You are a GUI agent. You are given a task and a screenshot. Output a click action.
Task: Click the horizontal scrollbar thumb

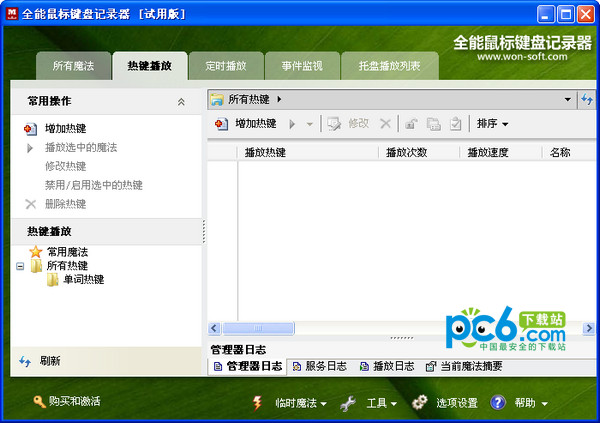coord(258,328)
